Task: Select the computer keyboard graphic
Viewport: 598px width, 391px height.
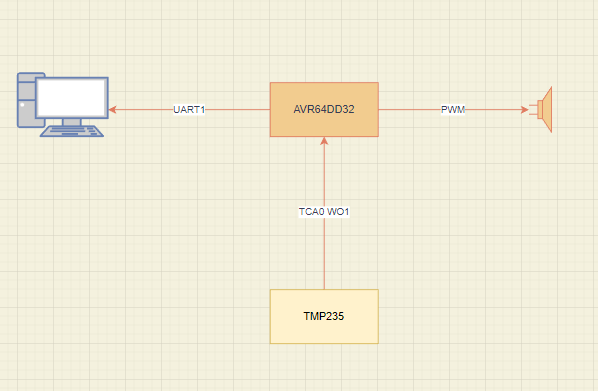Action: [x=72, y=131]
